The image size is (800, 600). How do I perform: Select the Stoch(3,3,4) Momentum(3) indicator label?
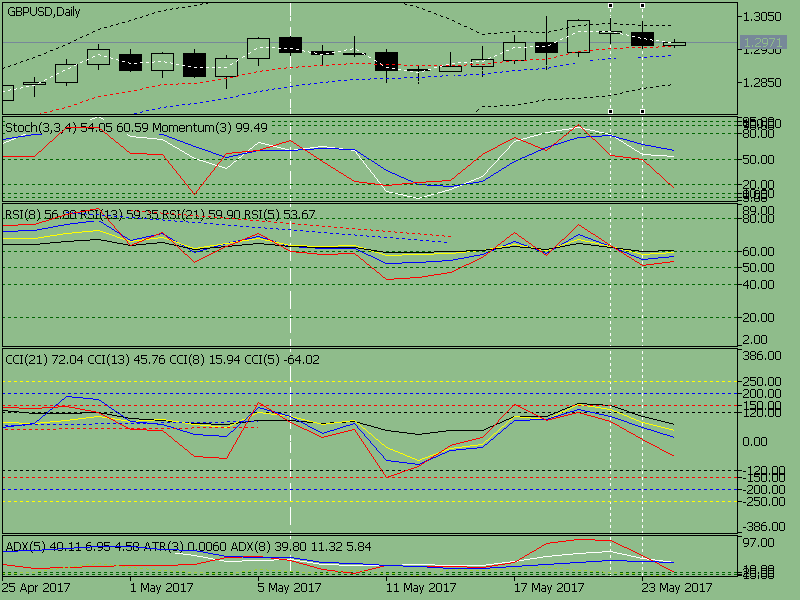[x=136, y=128]
